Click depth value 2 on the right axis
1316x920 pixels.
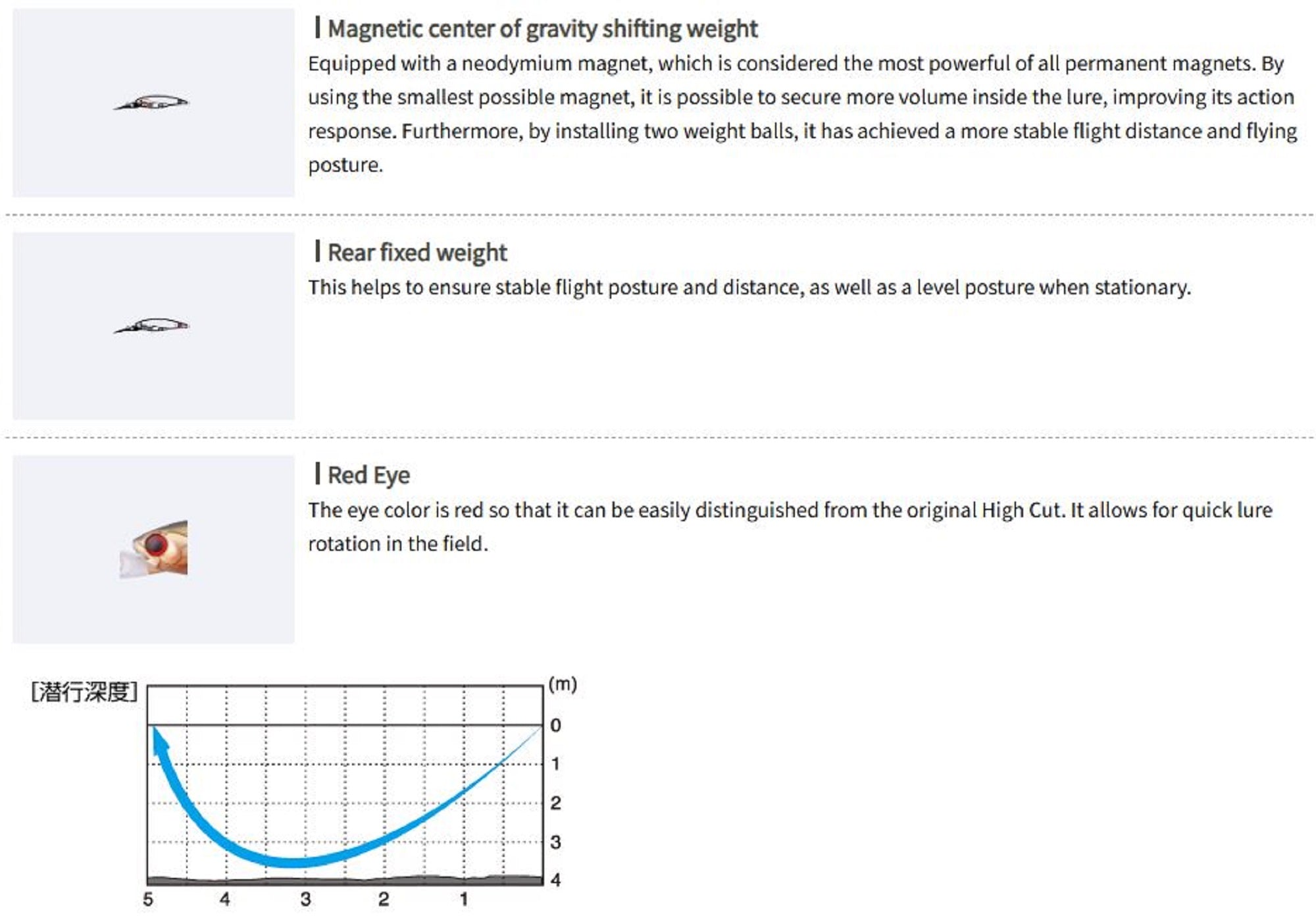[556, 803]
